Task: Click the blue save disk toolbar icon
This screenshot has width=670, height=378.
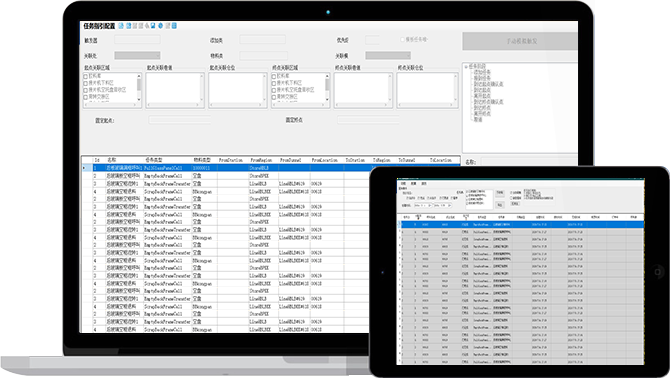Action: 153,26
